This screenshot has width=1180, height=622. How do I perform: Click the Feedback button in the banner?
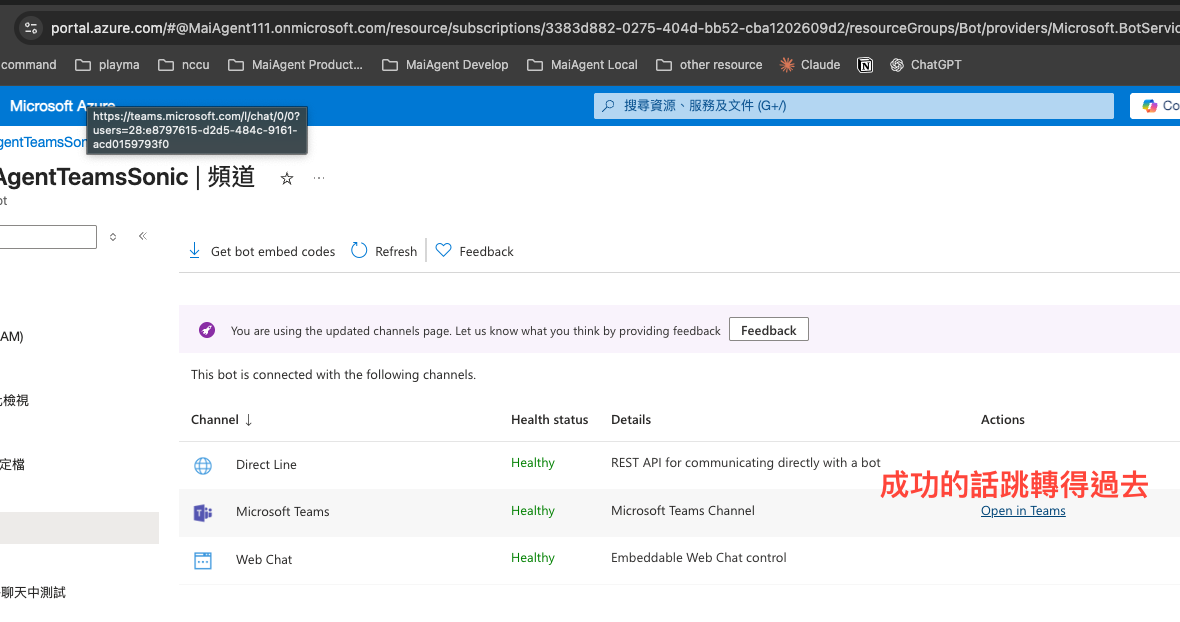(x=768, y=329)
